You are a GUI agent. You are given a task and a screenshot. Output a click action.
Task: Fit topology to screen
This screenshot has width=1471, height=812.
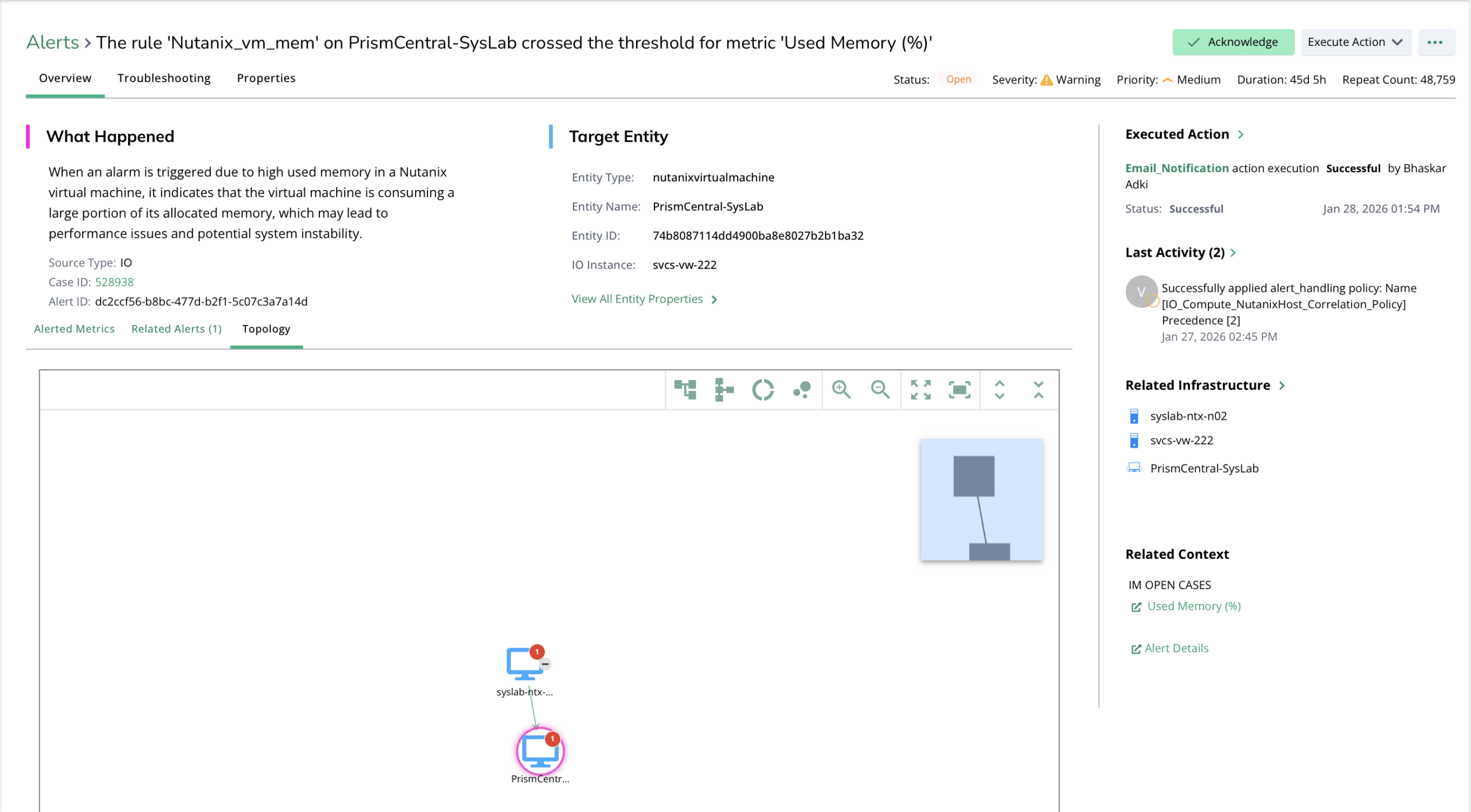pos(960,390)
